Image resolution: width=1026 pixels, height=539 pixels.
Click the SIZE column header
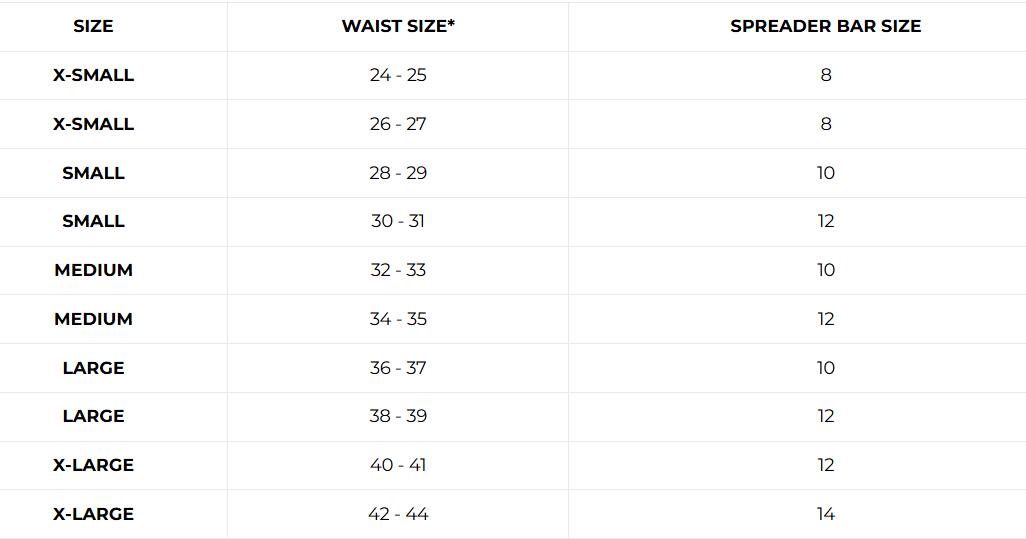pyautogui.click(x=93, y=27)
